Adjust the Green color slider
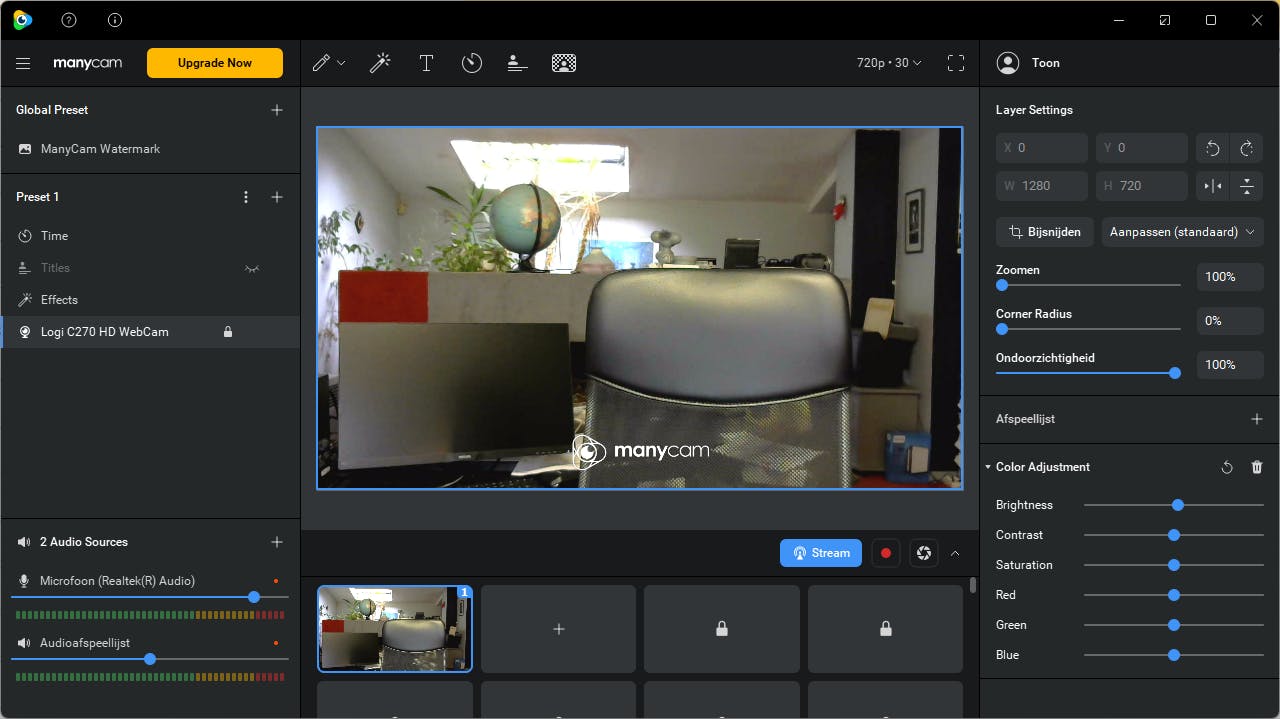 click(x=1174, y=625)
